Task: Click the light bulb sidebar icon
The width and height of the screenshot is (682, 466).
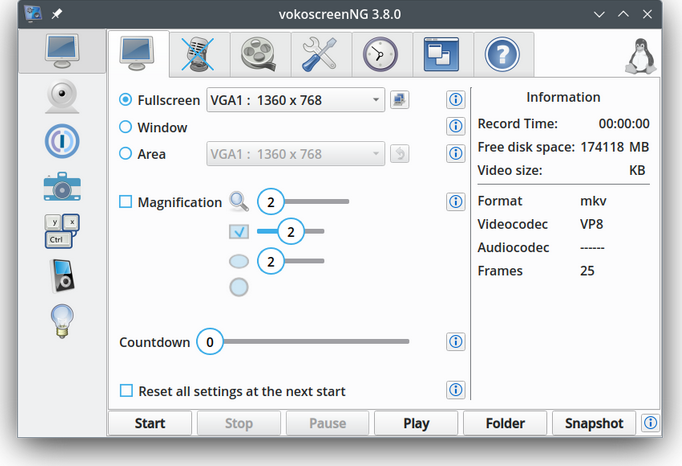Action: click(x=61, y=321)
